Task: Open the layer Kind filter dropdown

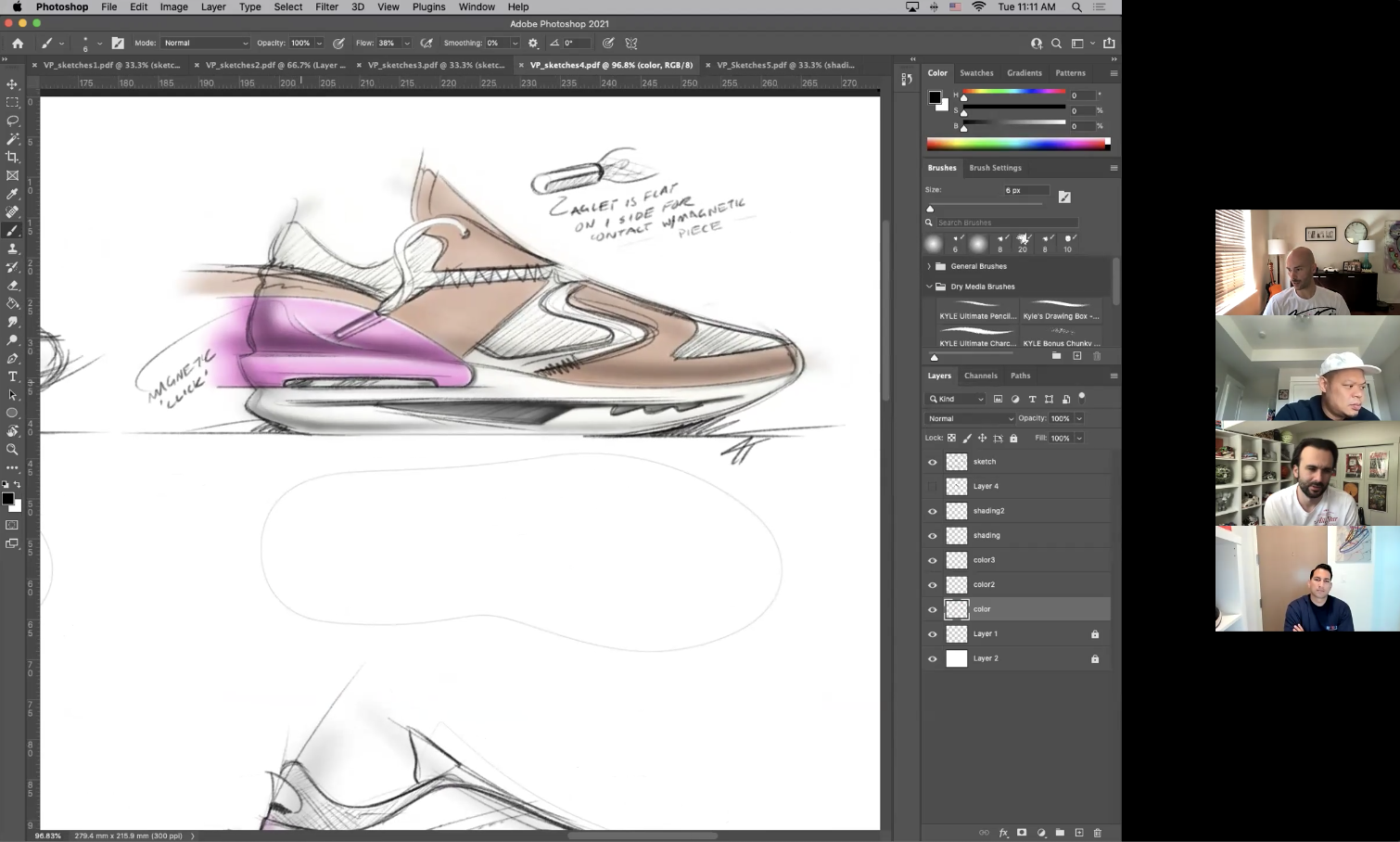Action: pyautogui.click(x=955, y=399)
